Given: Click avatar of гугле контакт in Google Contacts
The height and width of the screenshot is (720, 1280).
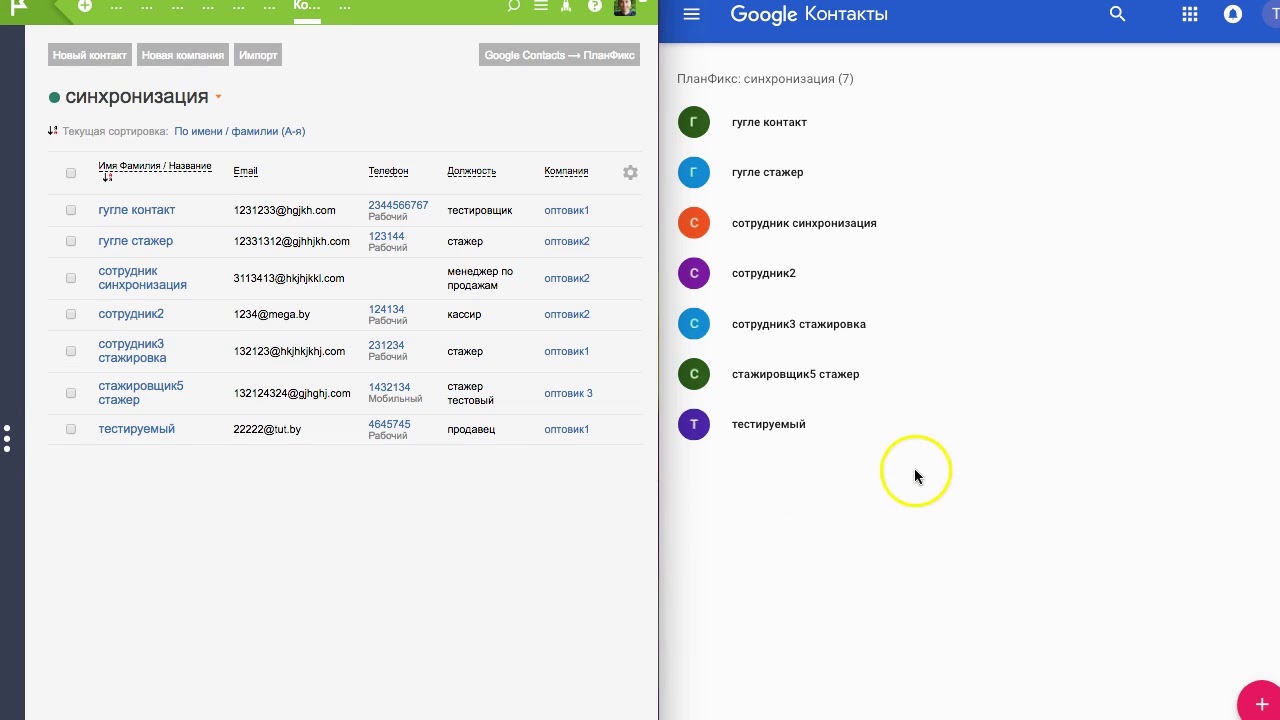Looking at the screenshot, I should tap(694, 122).
